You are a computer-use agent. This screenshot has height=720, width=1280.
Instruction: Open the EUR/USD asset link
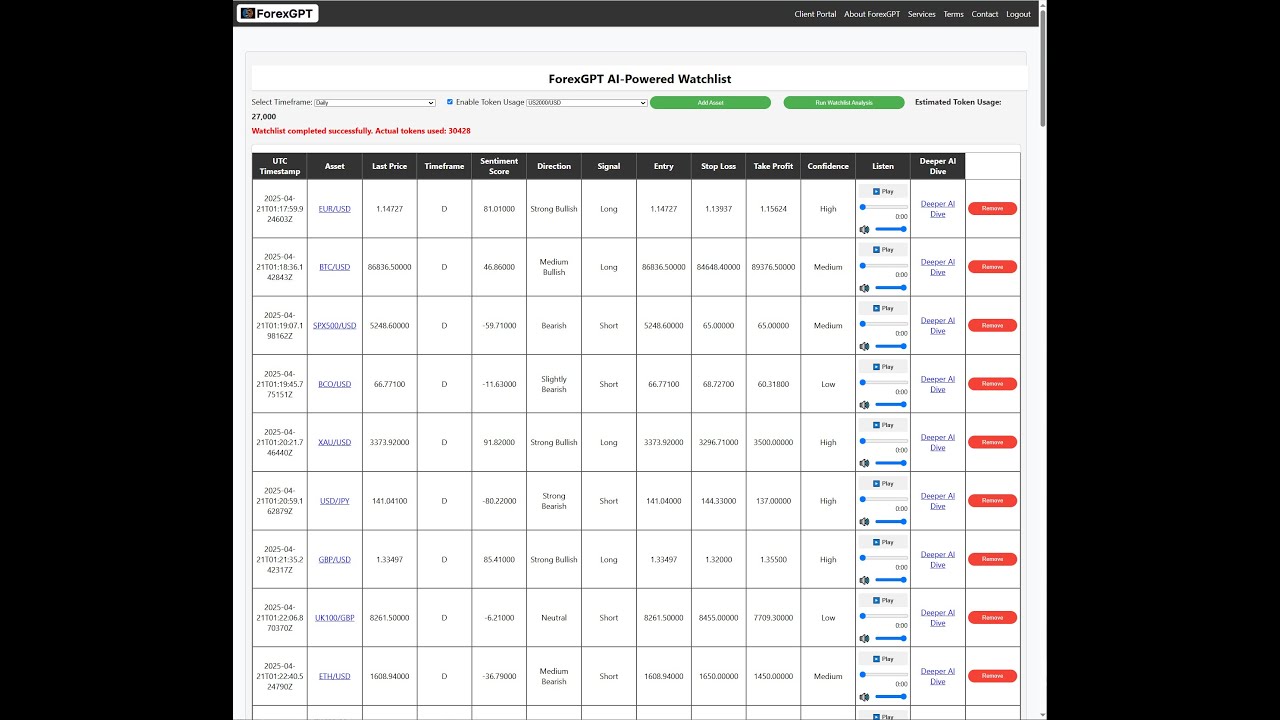click(335, 209)
